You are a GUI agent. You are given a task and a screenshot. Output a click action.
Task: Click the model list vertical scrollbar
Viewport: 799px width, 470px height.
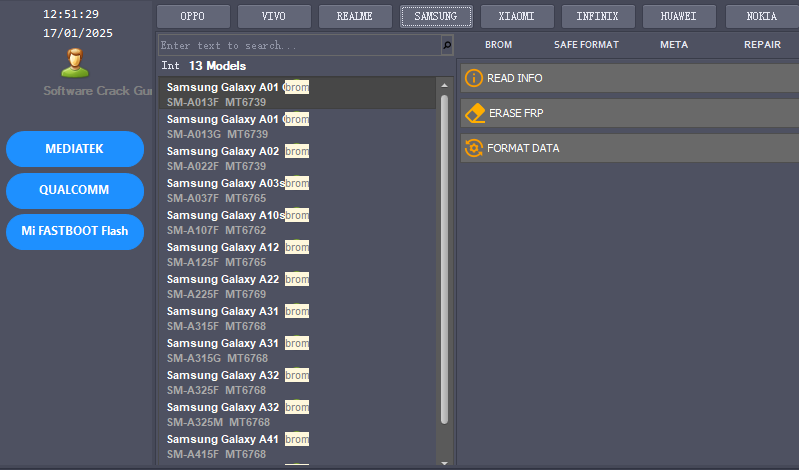point(444,250)
